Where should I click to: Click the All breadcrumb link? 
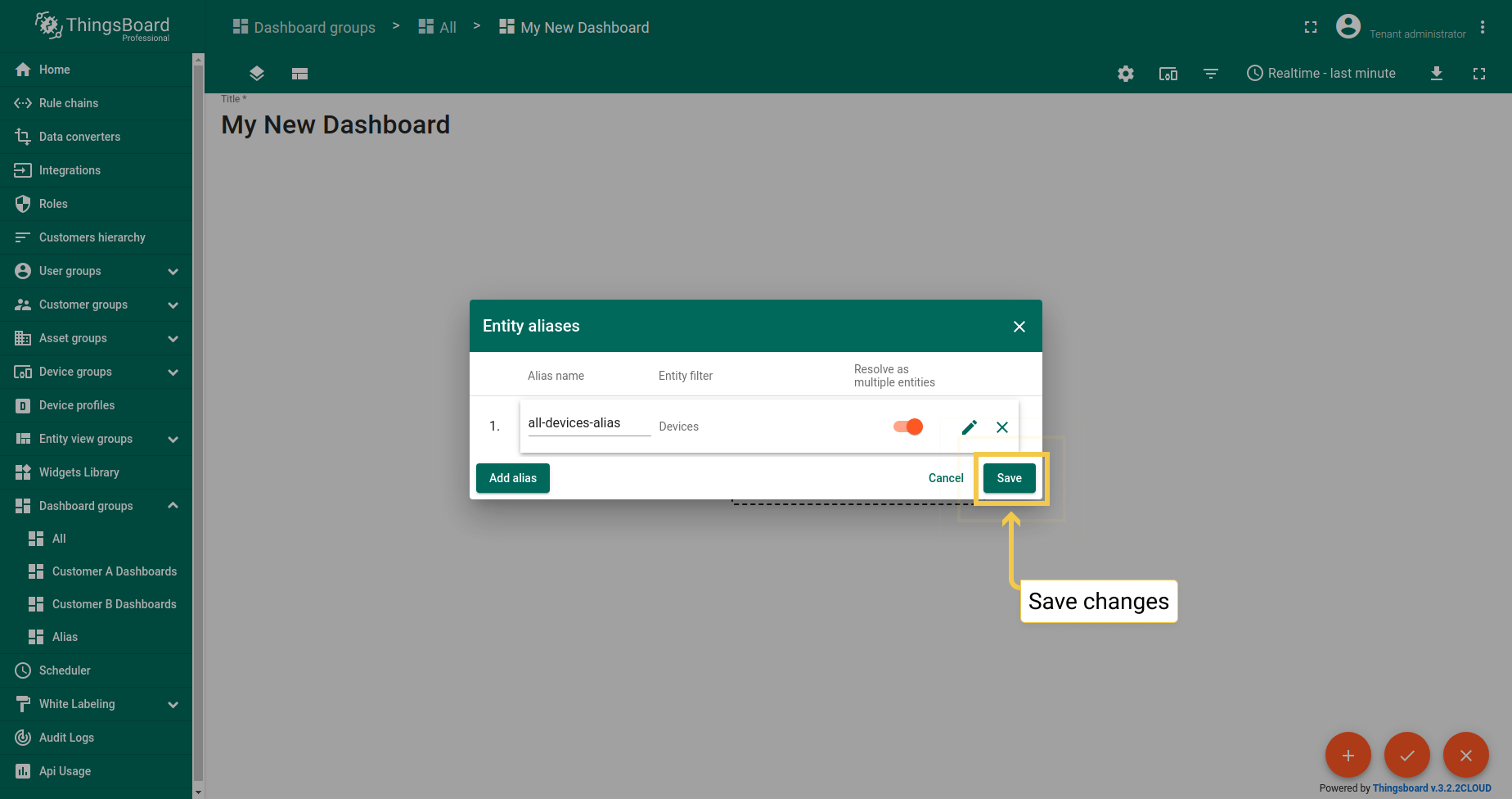point(438,27)
